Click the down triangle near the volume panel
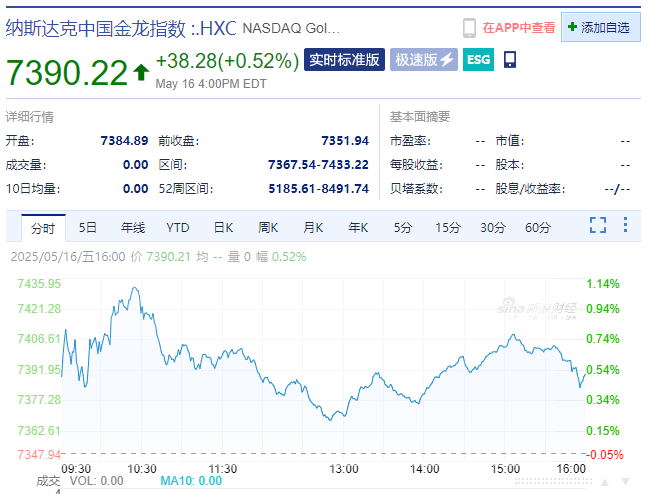The height and width of the screenshot is (494, 649). coord(625,482)
